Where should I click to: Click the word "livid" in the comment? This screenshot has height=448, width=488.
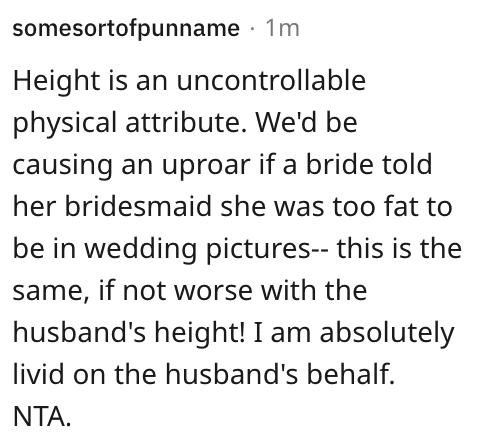coord(38,374)
